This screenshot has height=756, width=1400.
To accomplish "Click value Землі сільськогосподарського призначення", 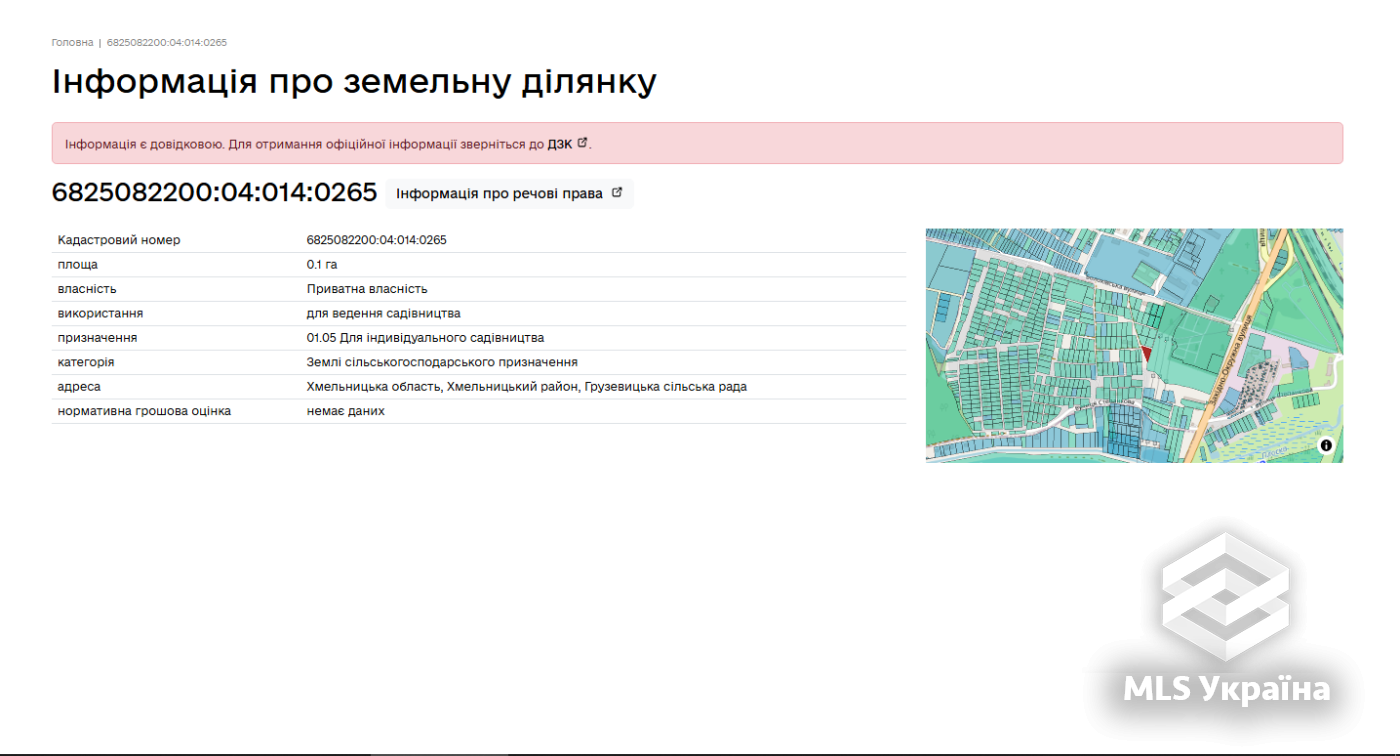I will 442,362.
